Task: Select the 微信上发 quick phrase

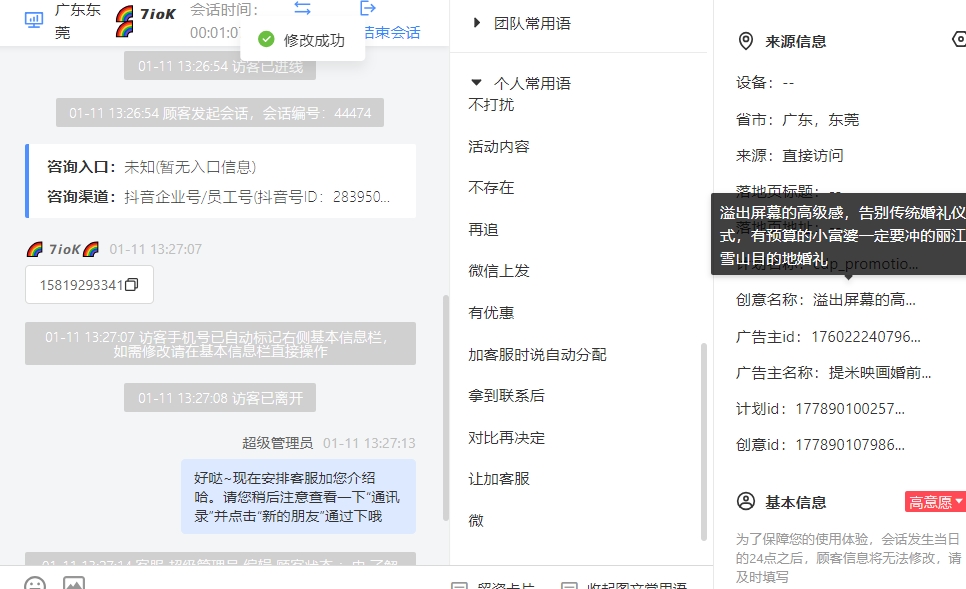Action: [499, 271]
